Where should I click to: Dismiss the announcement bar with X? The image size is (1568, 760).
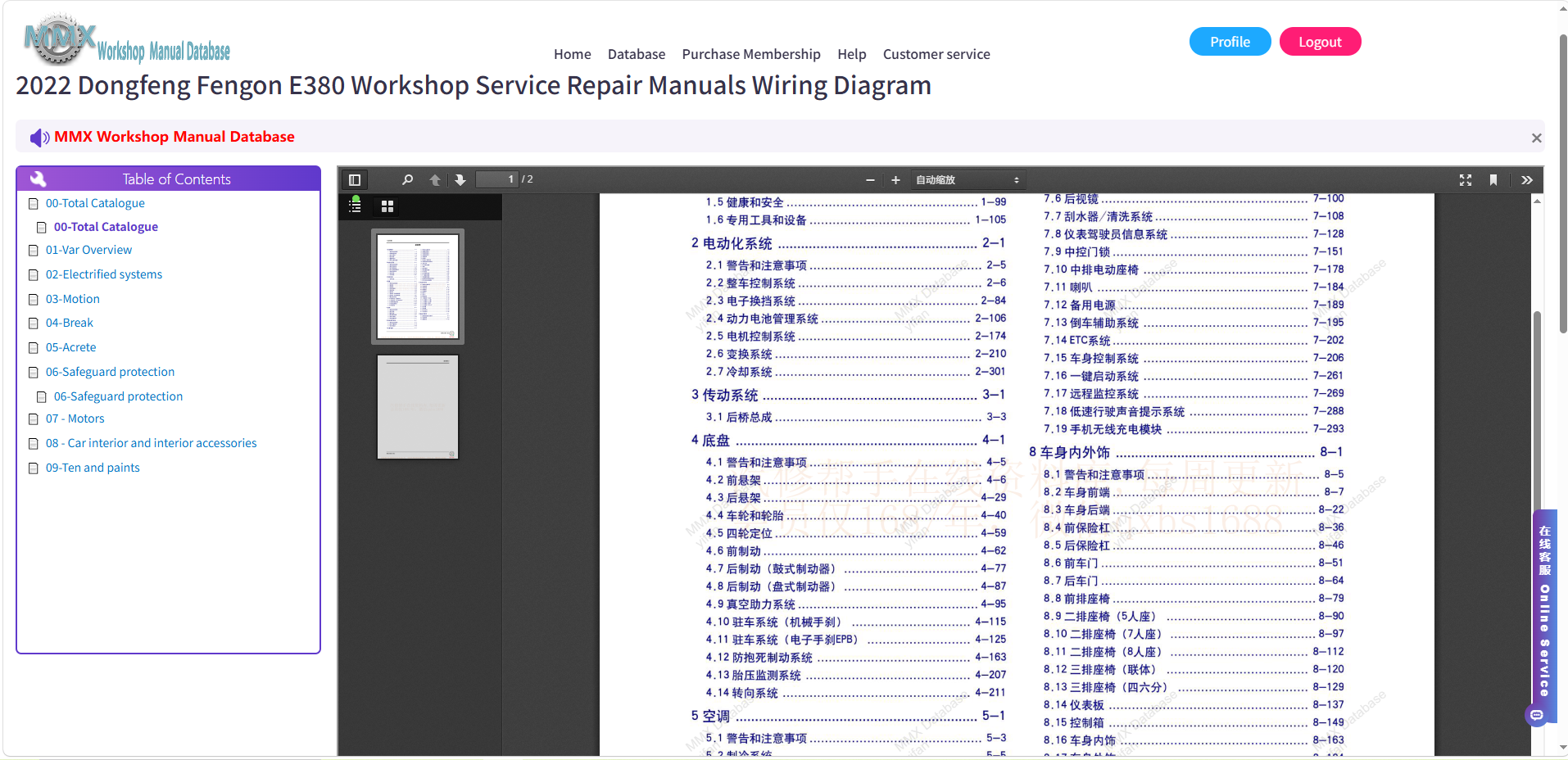coord(1537,138)
